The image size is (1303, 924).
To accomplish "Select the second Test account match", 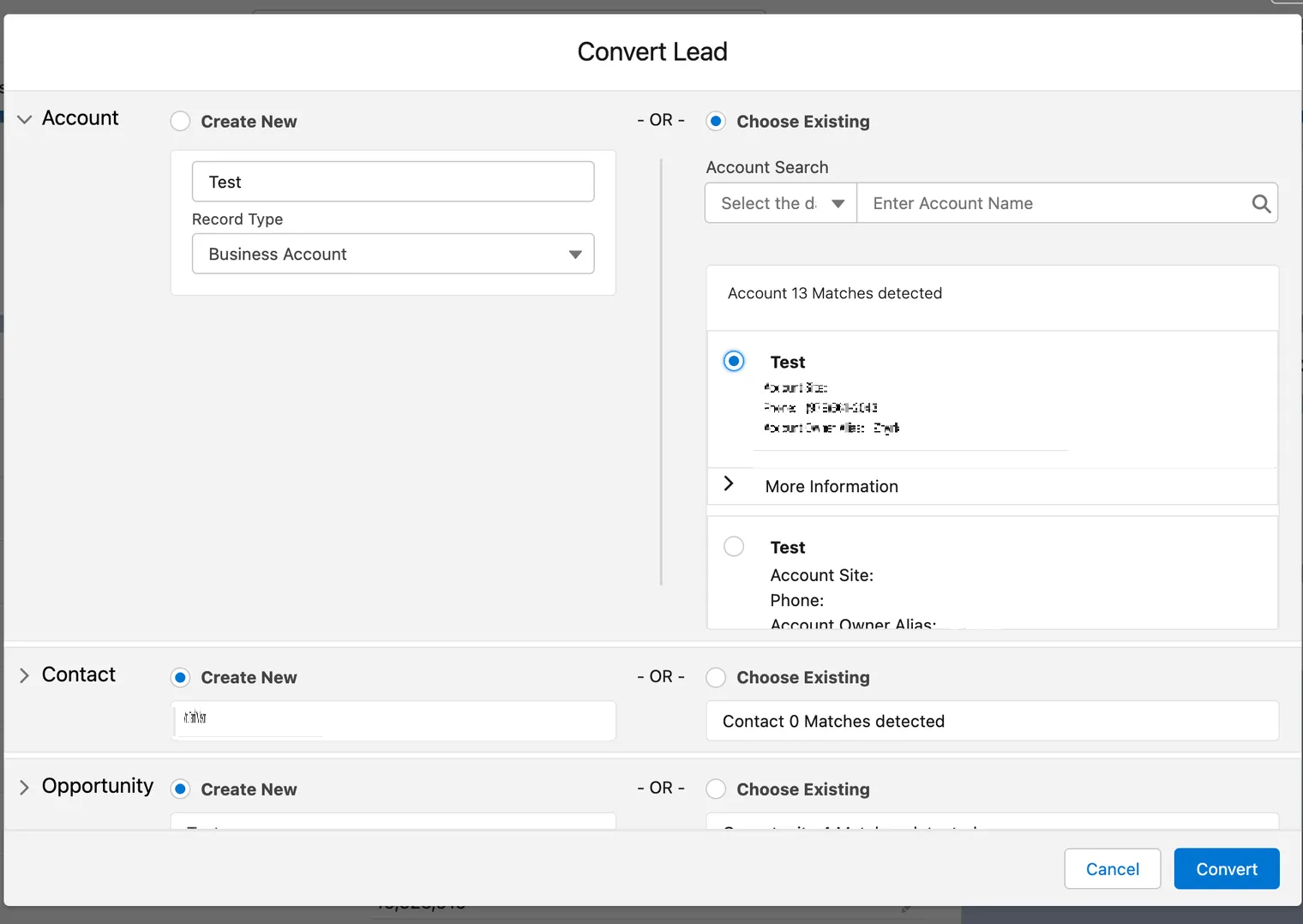I will (734, 547).
